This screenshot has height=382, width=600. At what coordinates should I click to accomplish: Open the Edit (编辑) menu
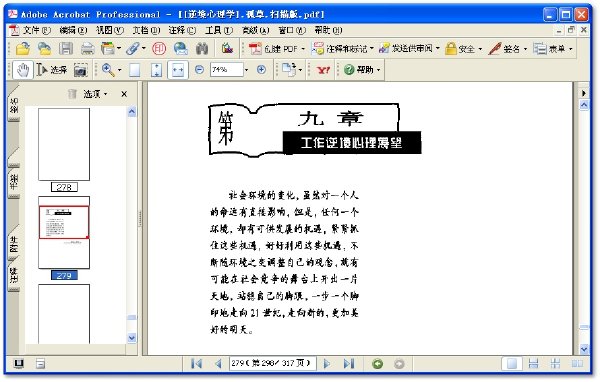(x=73, y=30)
